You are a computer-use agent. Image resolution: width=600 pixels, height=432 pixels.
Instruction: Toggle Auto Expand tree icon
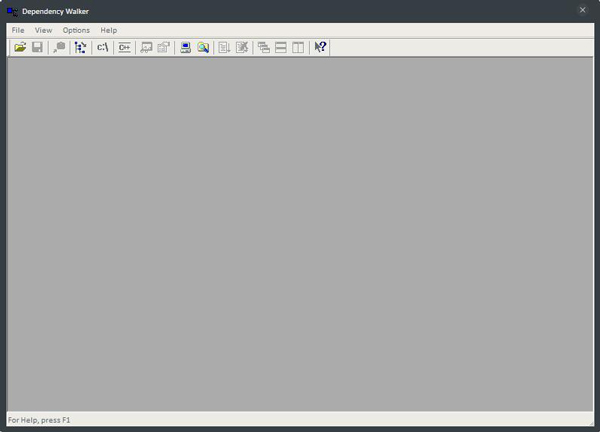point(81,47)
